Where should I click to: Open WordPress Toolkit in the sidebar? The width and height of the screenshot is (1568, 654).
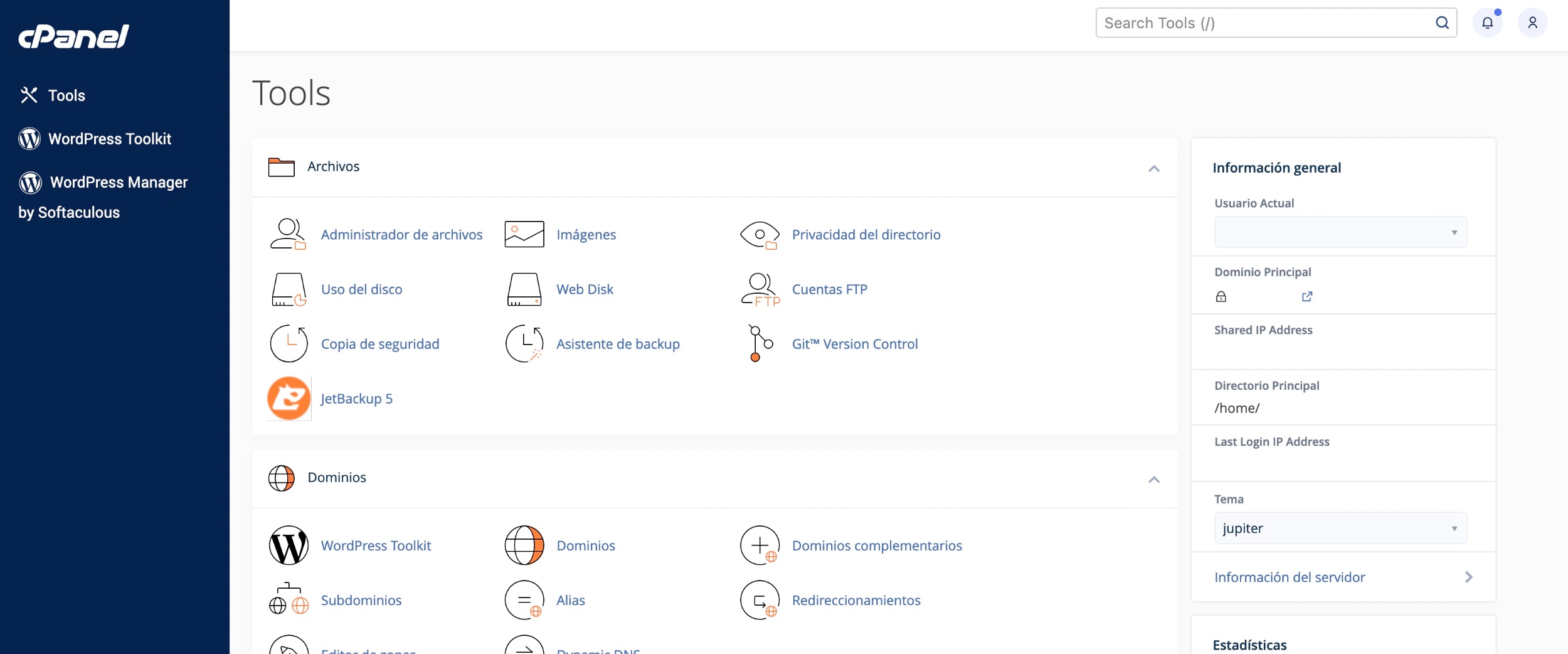(109, 139)
